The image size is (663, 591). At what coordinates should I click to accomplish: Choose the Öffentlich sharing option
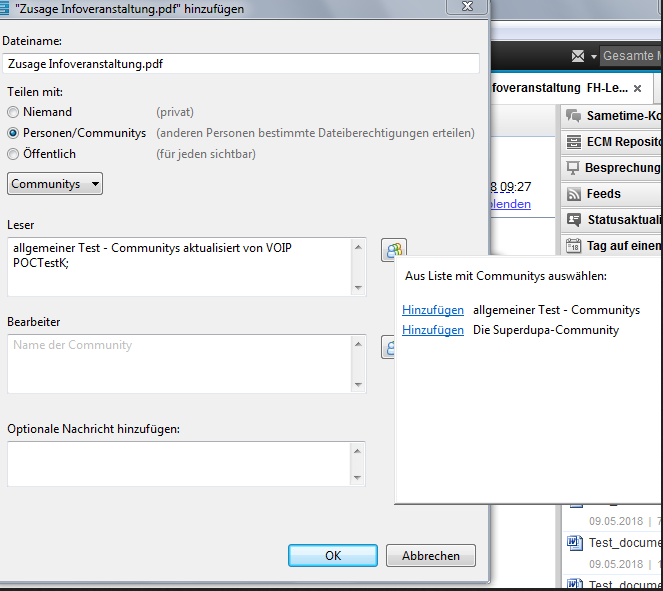(13, 154)
